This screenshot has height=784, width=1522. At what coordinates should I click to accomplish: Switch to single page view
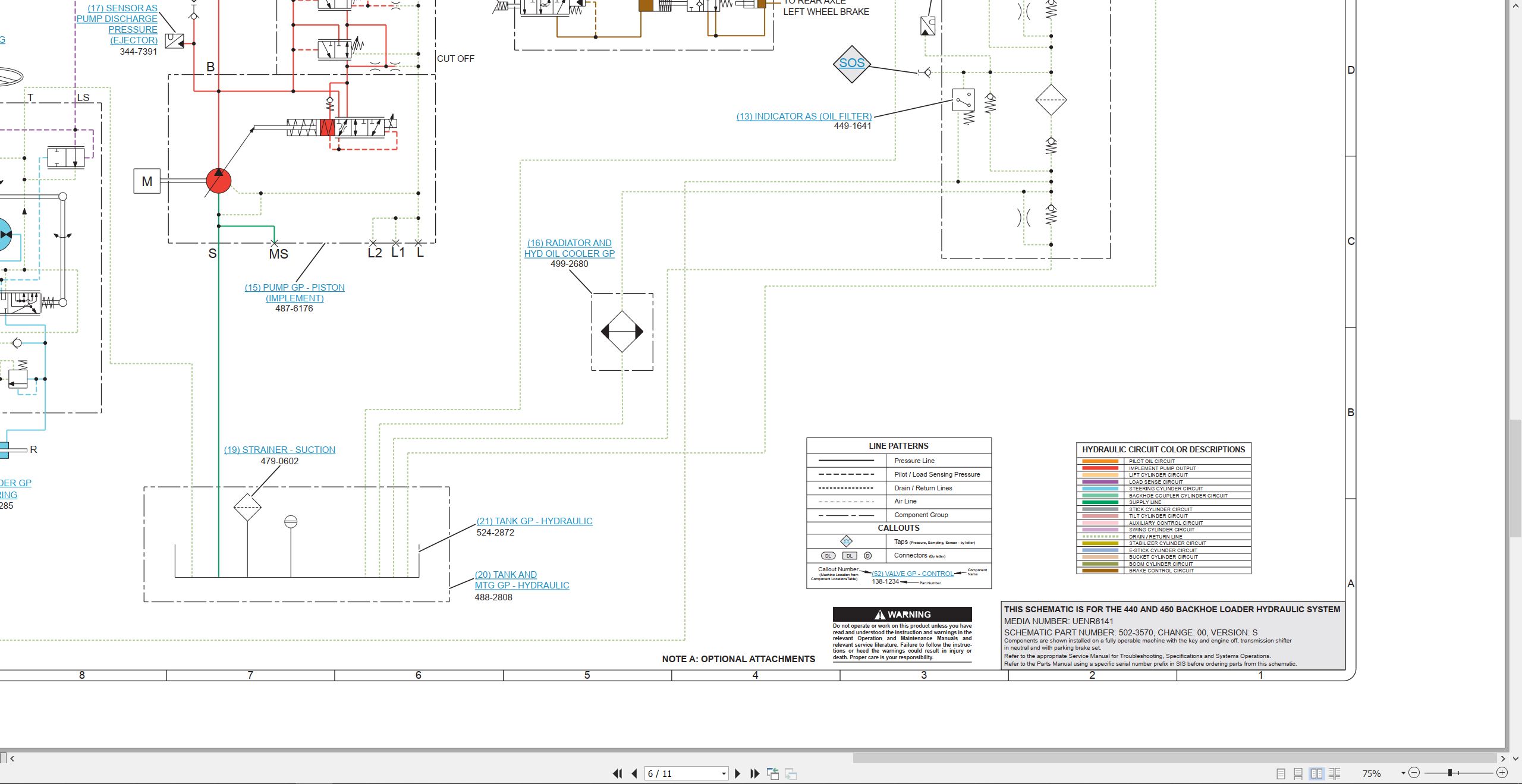(x=1281, y=773)
